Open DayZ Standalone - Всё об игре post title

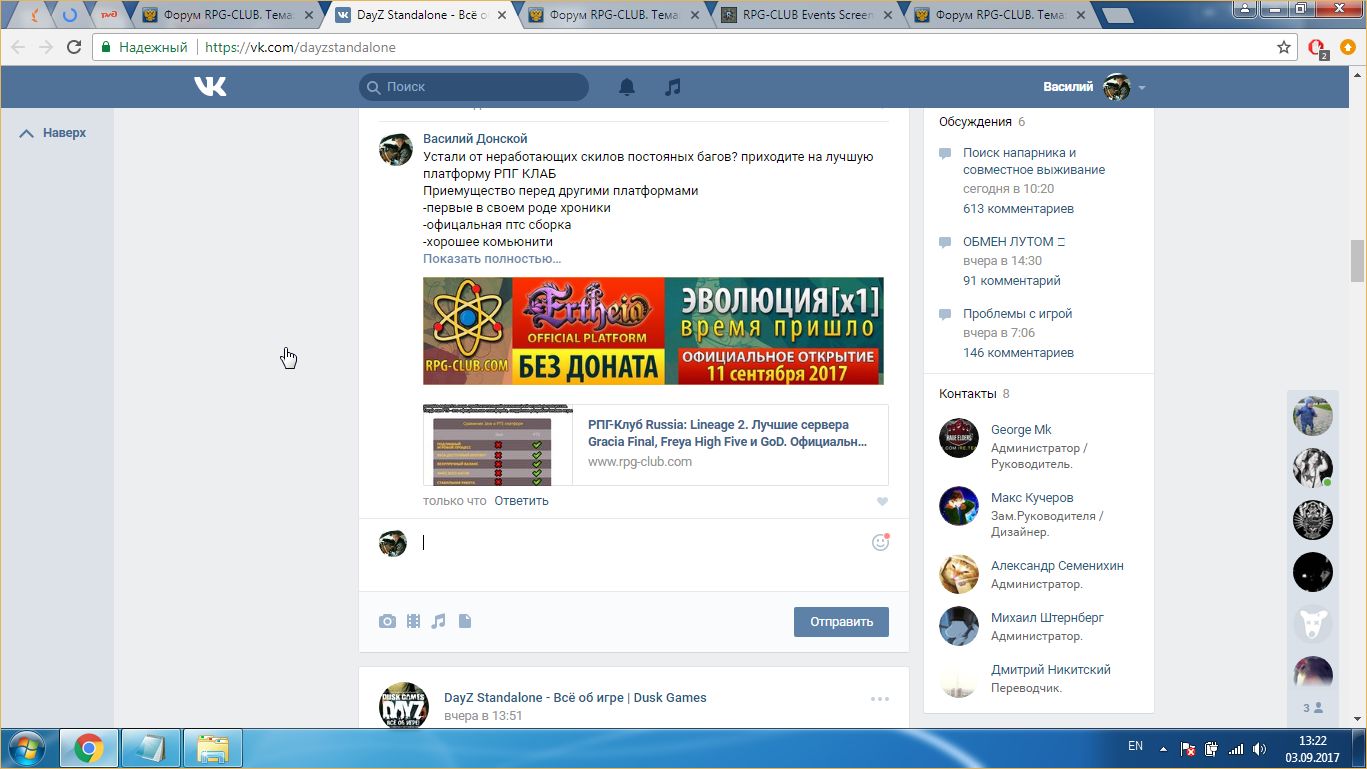575,697
